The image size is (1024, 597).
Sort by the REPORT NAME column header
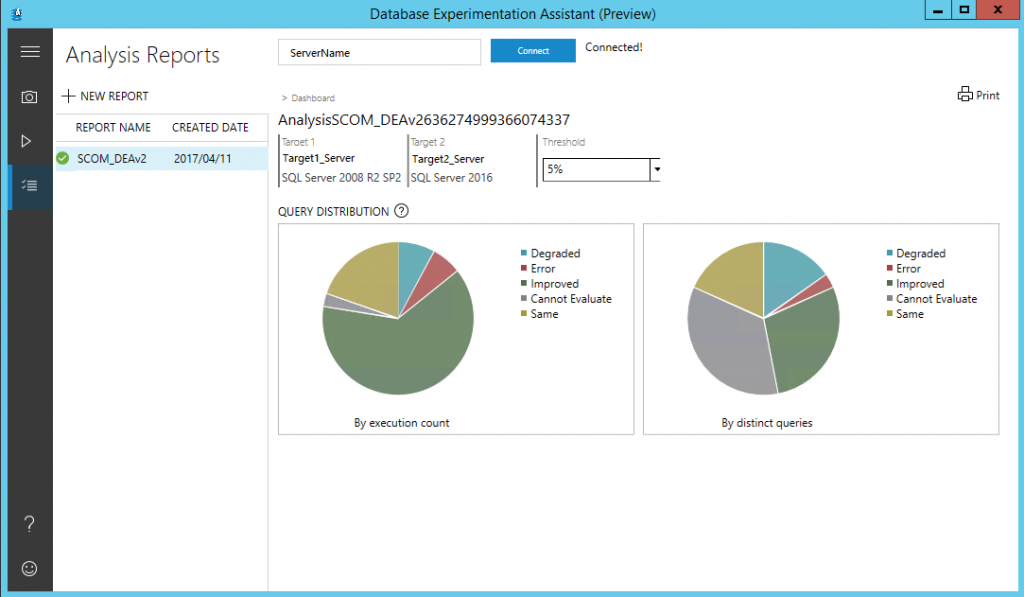point(110,127)
